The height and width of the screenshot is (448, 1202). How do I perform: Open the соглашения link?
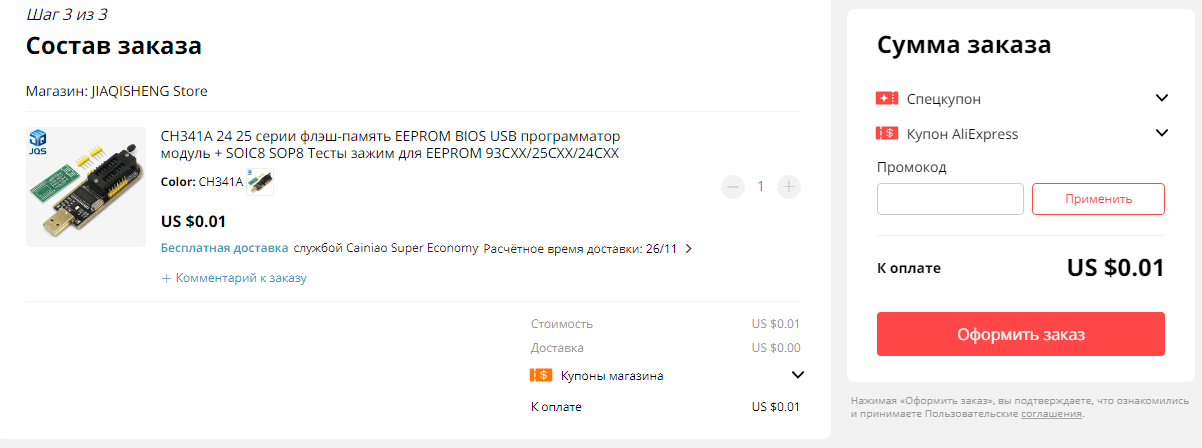tap(1051, 414)
